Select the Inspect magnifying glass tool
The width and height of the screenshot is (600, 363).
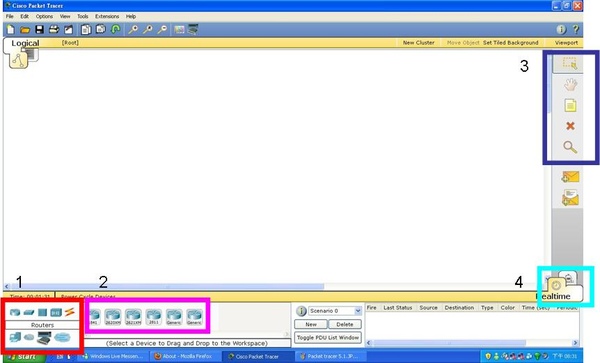pos(570,147)
